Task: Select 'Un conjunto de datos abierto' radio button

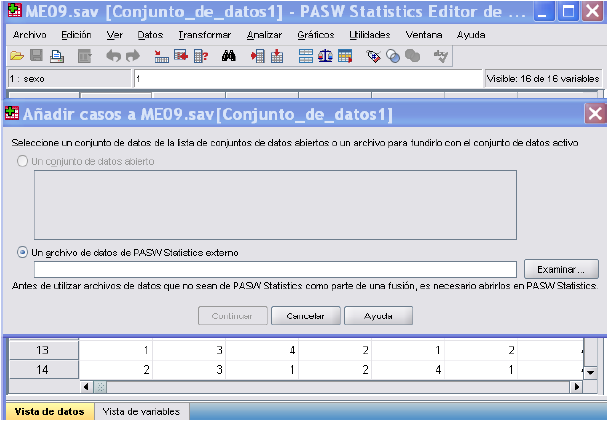Action: (22, 161)
